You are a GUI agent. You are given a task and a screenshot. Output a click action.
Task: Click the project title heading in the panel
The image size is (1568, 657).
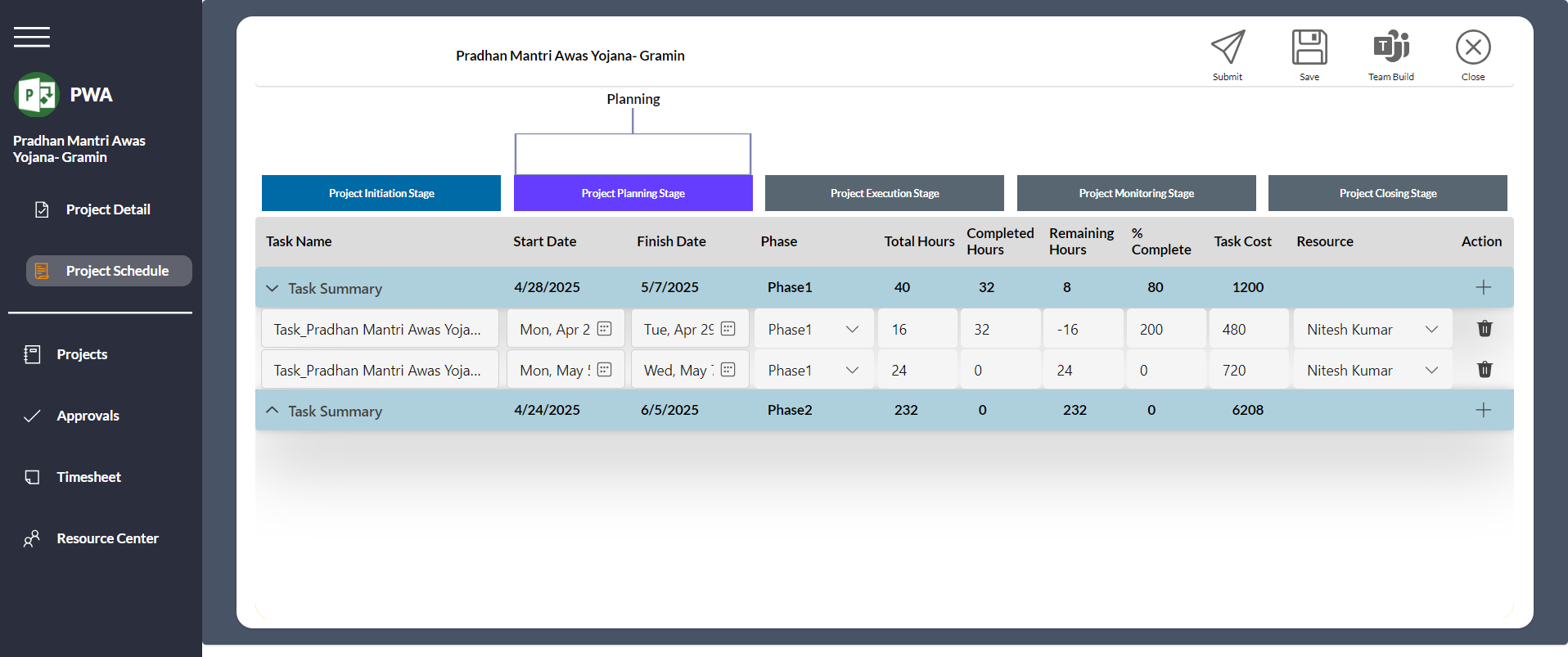click(x=570, y=56)
